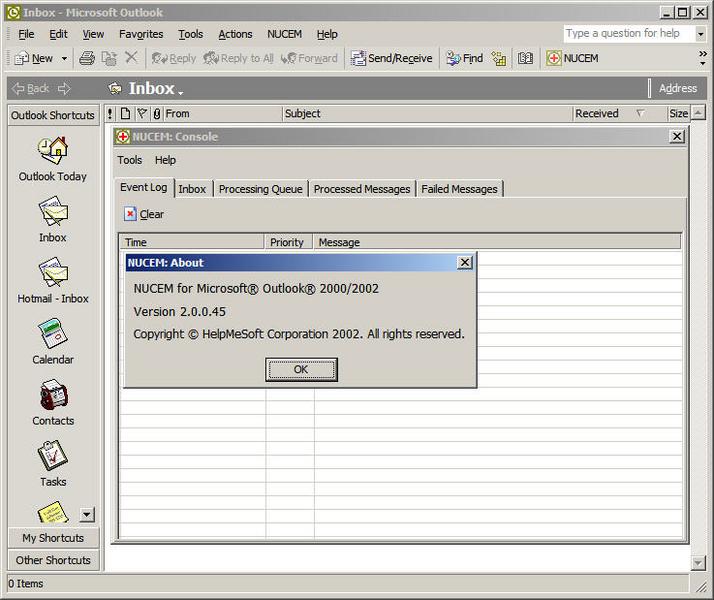
Task: Open the Help menu in NUCEM Console
Action: click(165, 160)
